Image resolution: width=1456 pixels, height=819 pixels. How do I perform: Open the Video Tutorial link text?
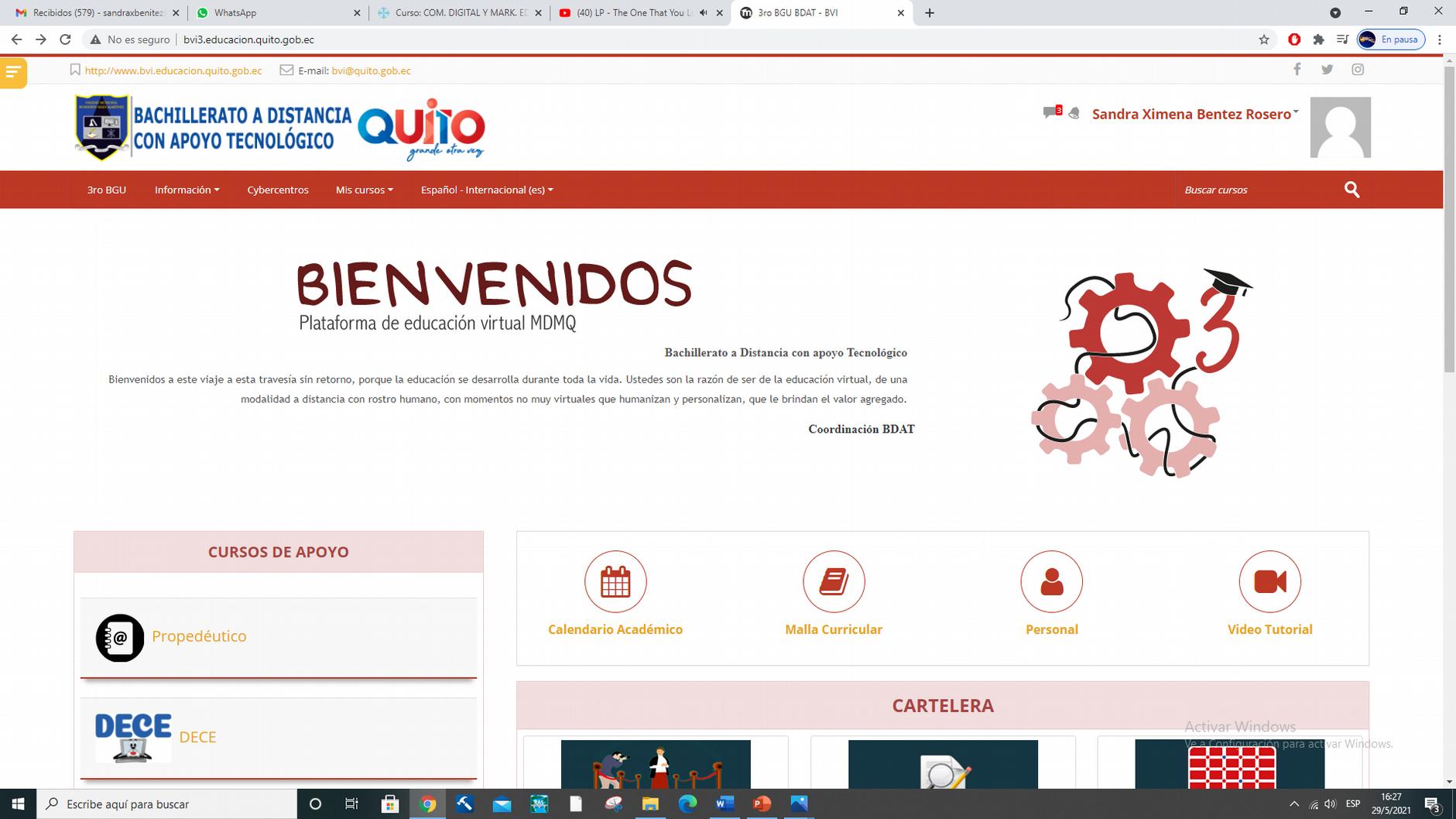point(1269,629)
